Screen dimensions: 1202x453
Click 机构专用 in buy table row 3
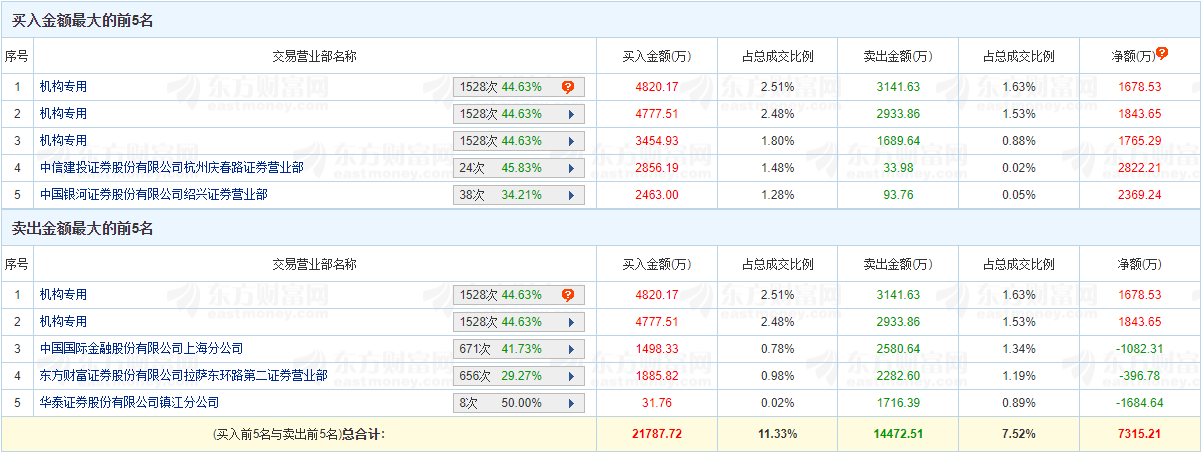coord(63,141)
